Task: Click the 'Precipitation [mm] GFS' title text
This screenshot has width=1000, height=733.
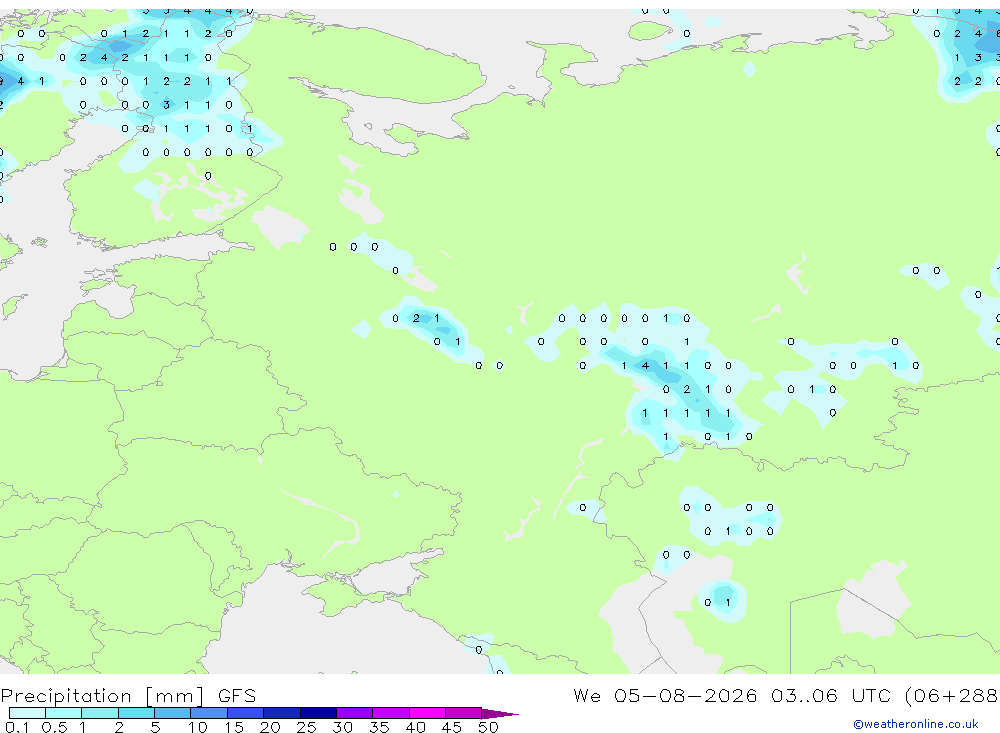Action: (128, 695)
